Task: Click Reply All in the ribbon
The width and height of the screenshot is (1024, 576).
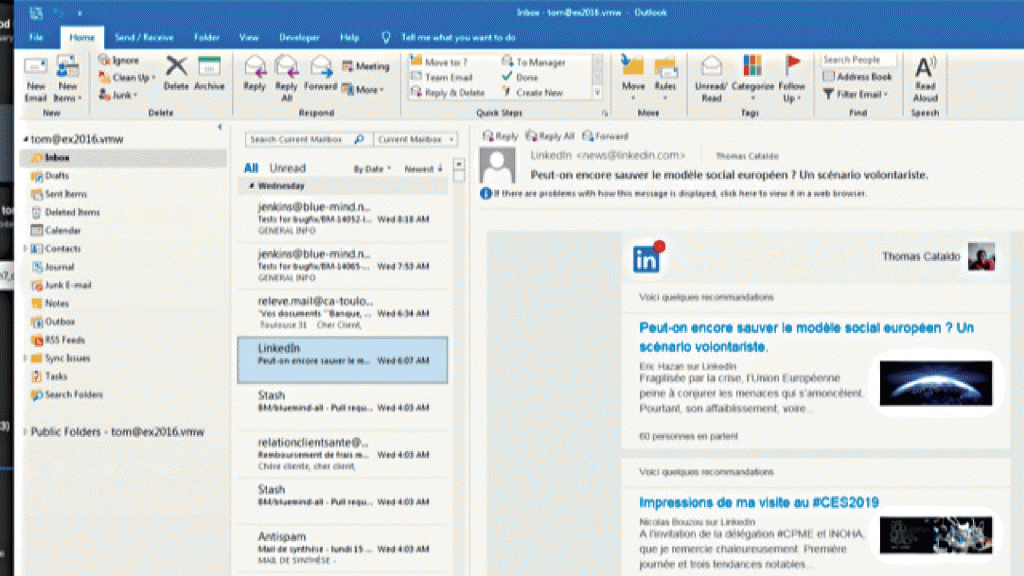Action: tap(286, 78)
